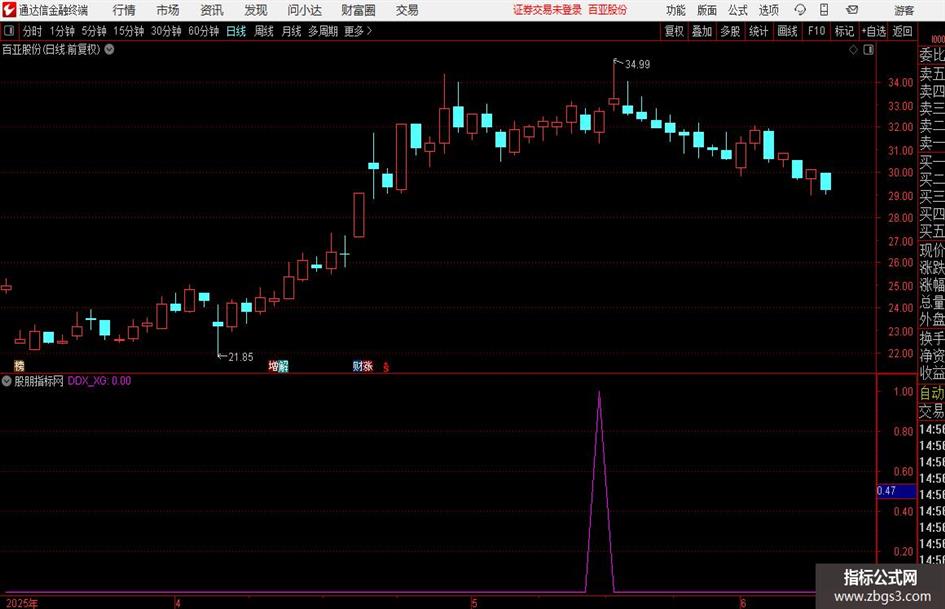Viewport: 945px width, 609px height.
Task: Switch to 15分钟 period
Action: pyautogui.click(x=129, y=31)
